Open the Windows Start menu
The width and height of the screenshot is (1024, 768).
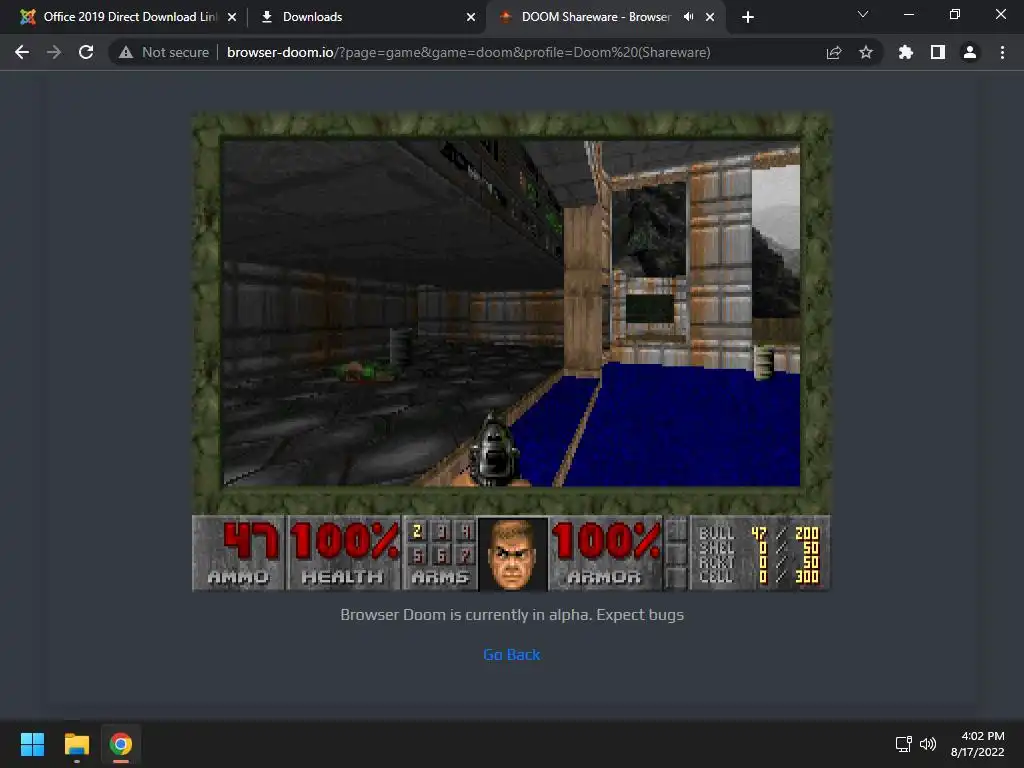(x=32, y=744)
